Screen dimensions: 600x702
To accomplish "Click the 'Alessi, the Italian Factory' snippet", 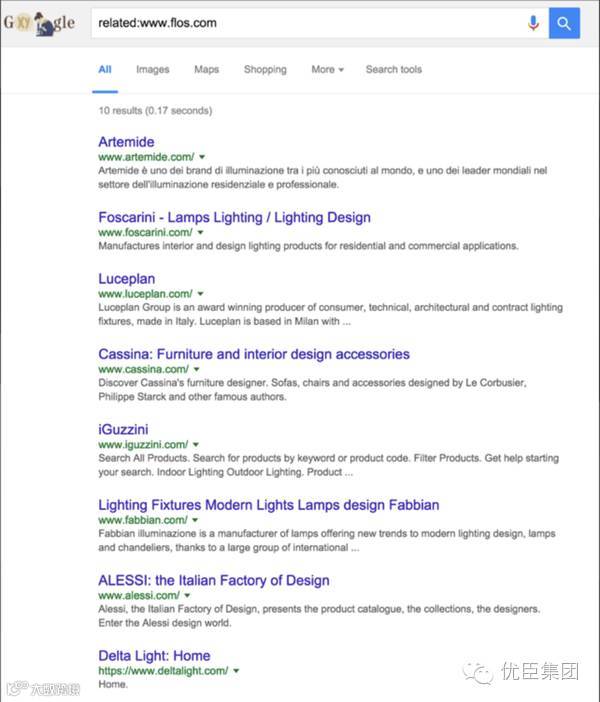I will point(319,616).
